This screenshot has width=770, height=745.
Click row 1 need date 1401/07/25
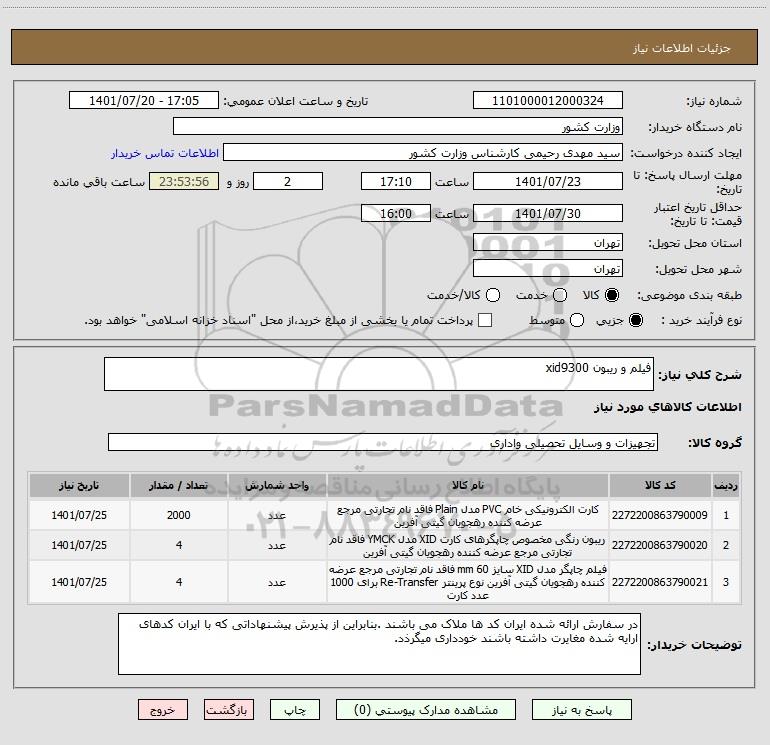point(79,515)
